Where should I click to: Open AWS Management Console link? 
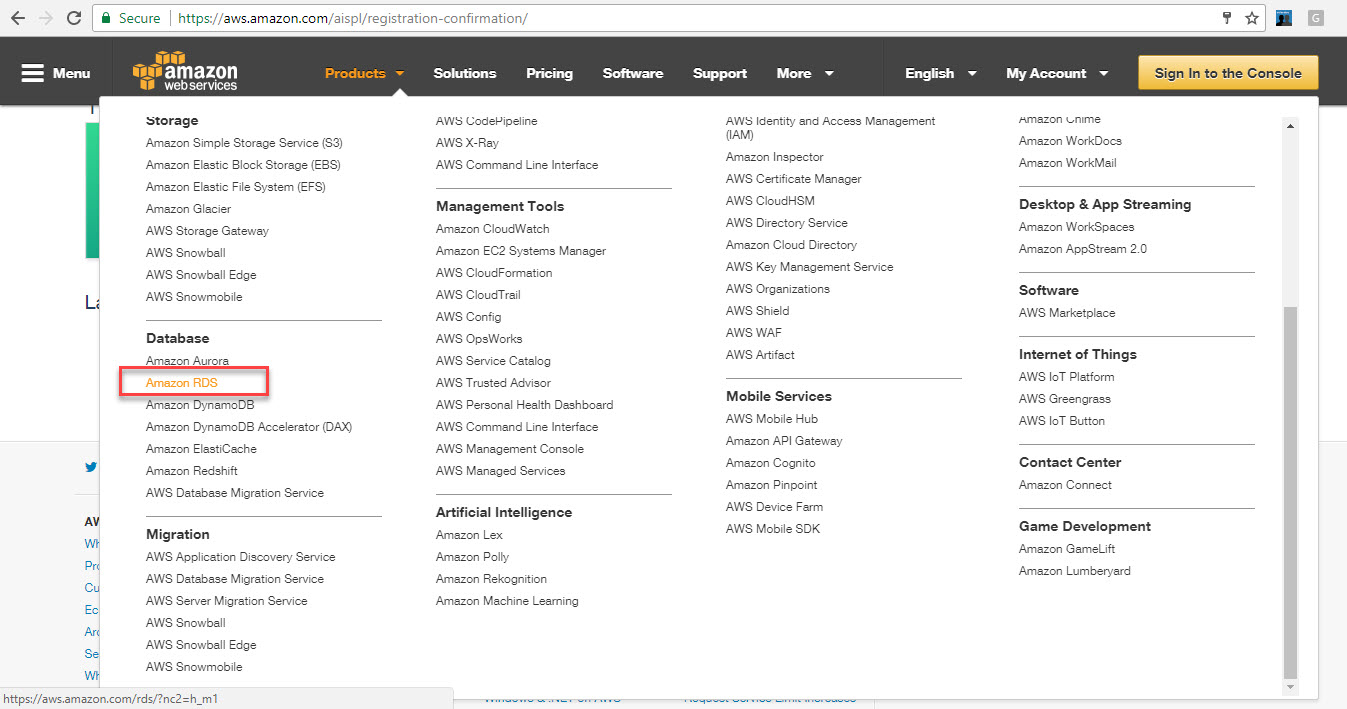tap(510, 449)
